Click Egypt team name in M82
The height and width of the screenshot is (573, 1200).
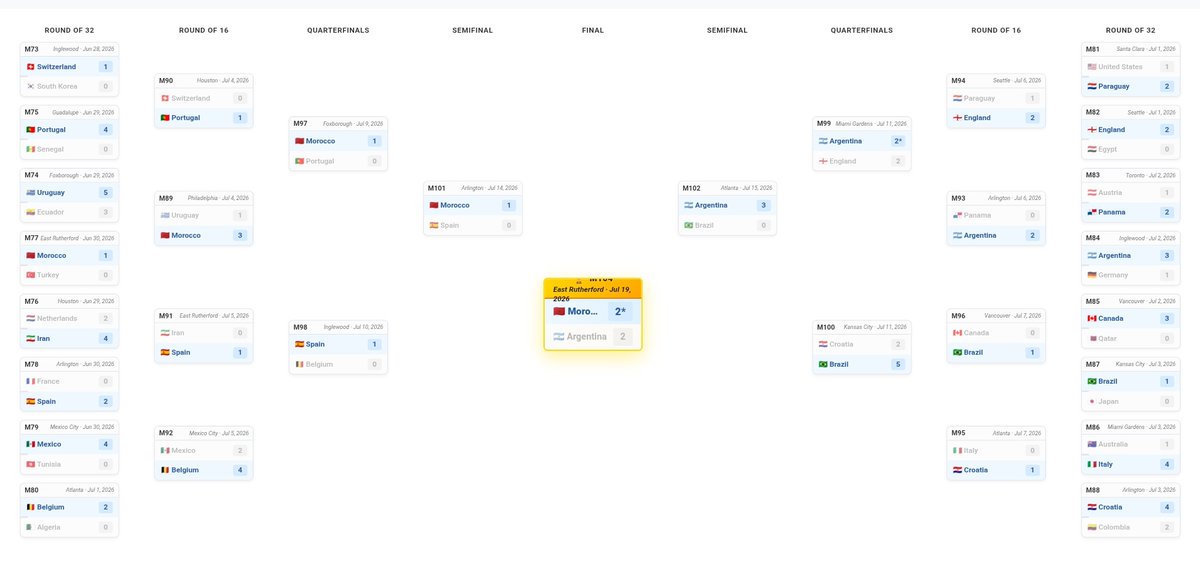1108,149
